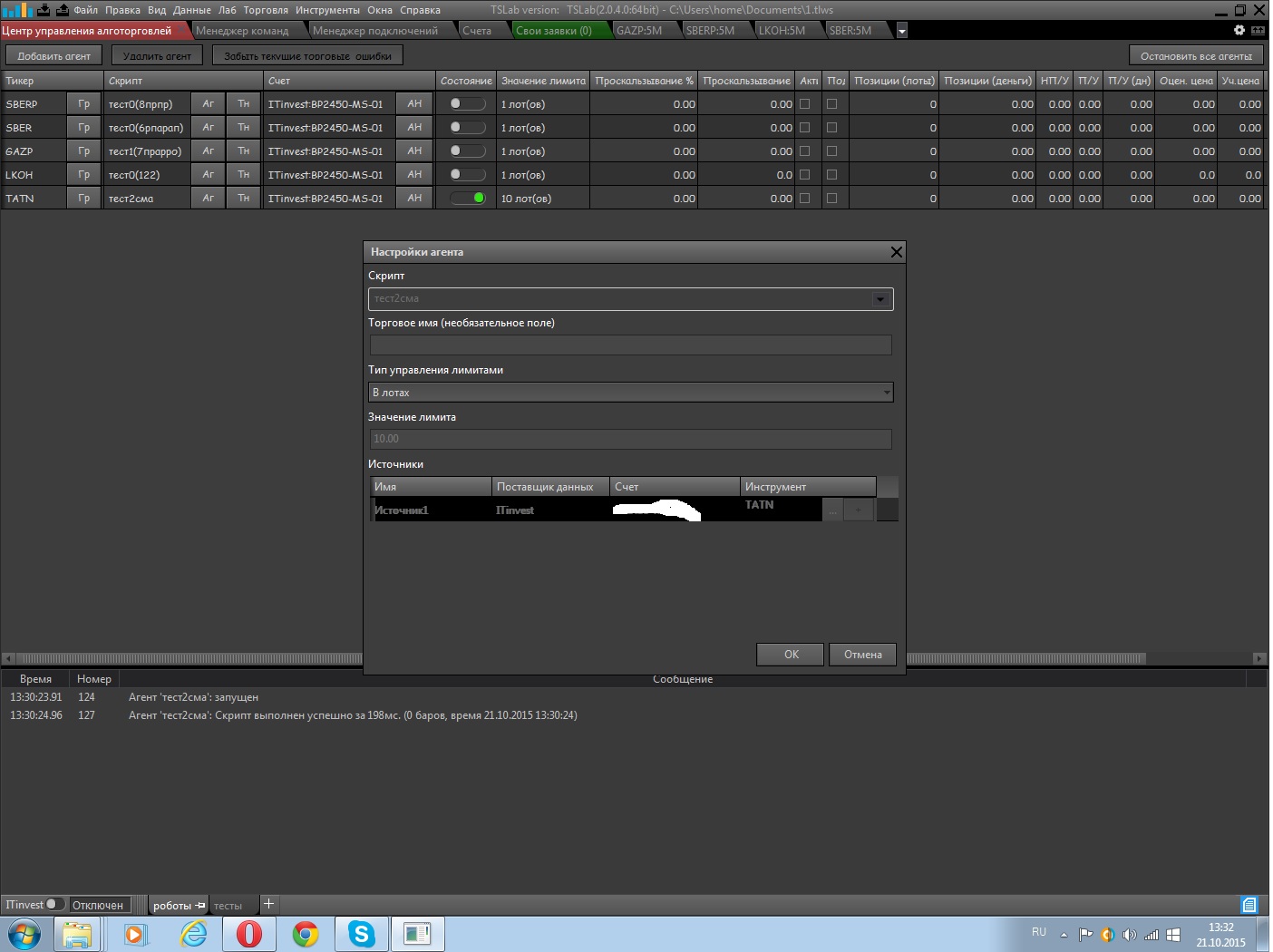Screen dimensions: 1273x952
Task: Click the Отмена button in dialog
Action: coord(862,655)
